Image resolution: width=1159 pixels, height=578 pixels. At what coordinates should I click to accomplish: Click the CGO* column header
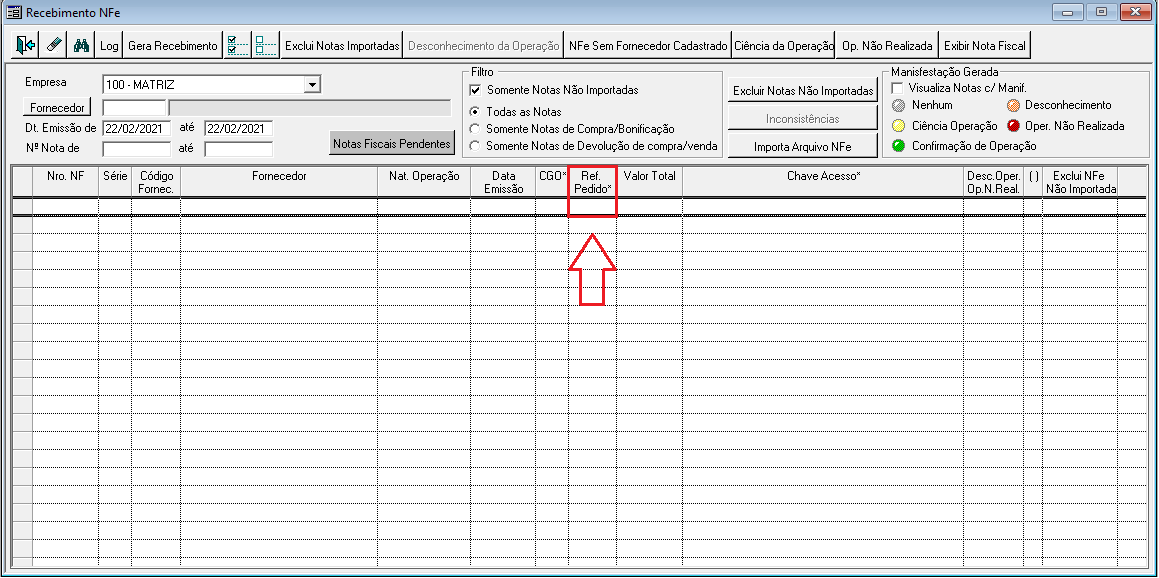(x=552, y=183)
